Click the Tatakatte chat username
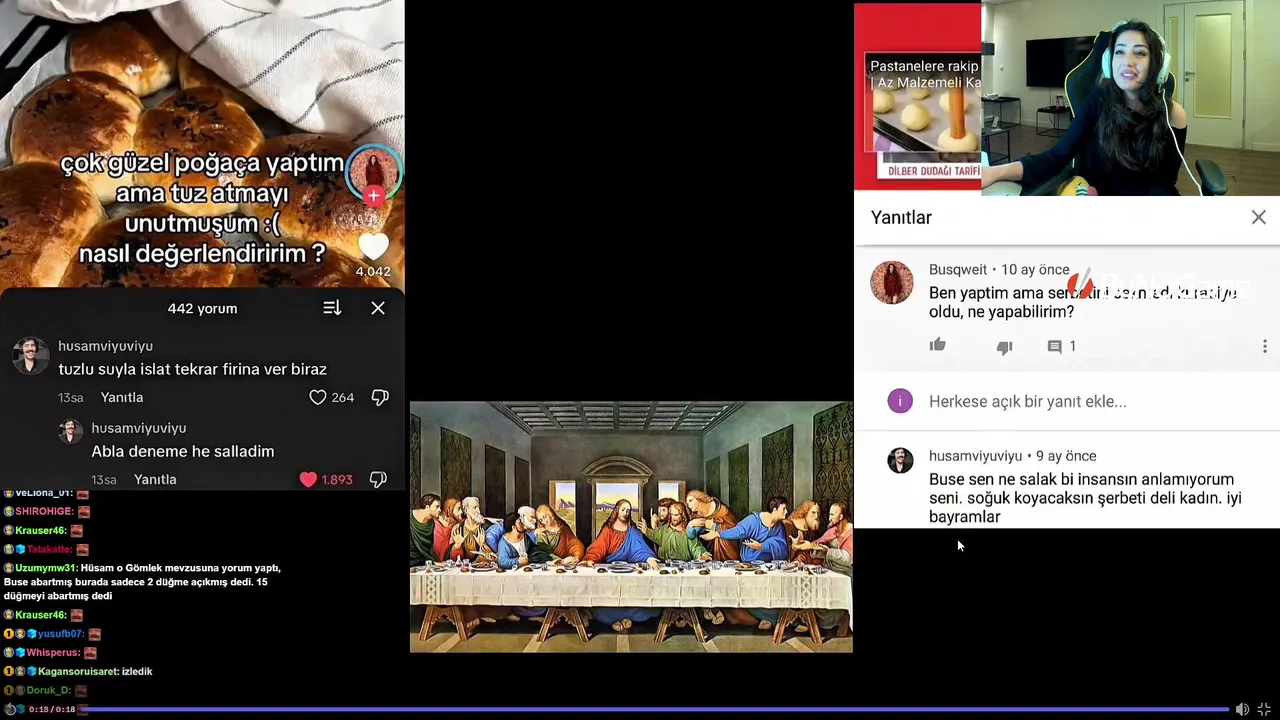This screenshot has width=1280, height=720. click(49, 549)
